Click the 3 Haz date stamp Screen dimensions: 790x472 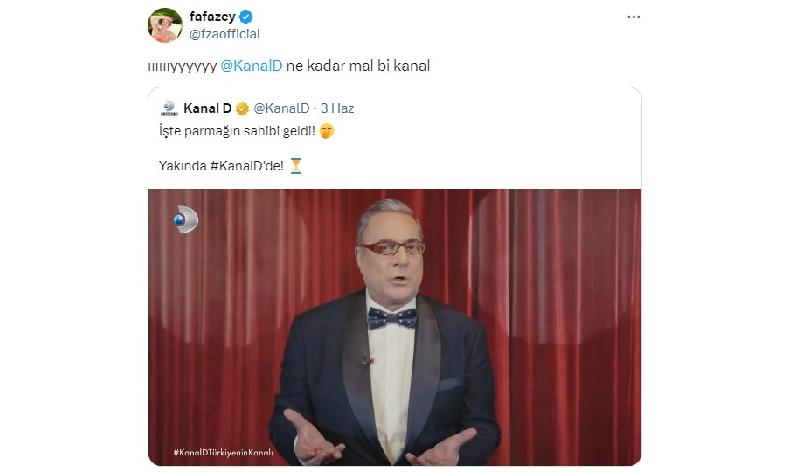pos(337,109)
